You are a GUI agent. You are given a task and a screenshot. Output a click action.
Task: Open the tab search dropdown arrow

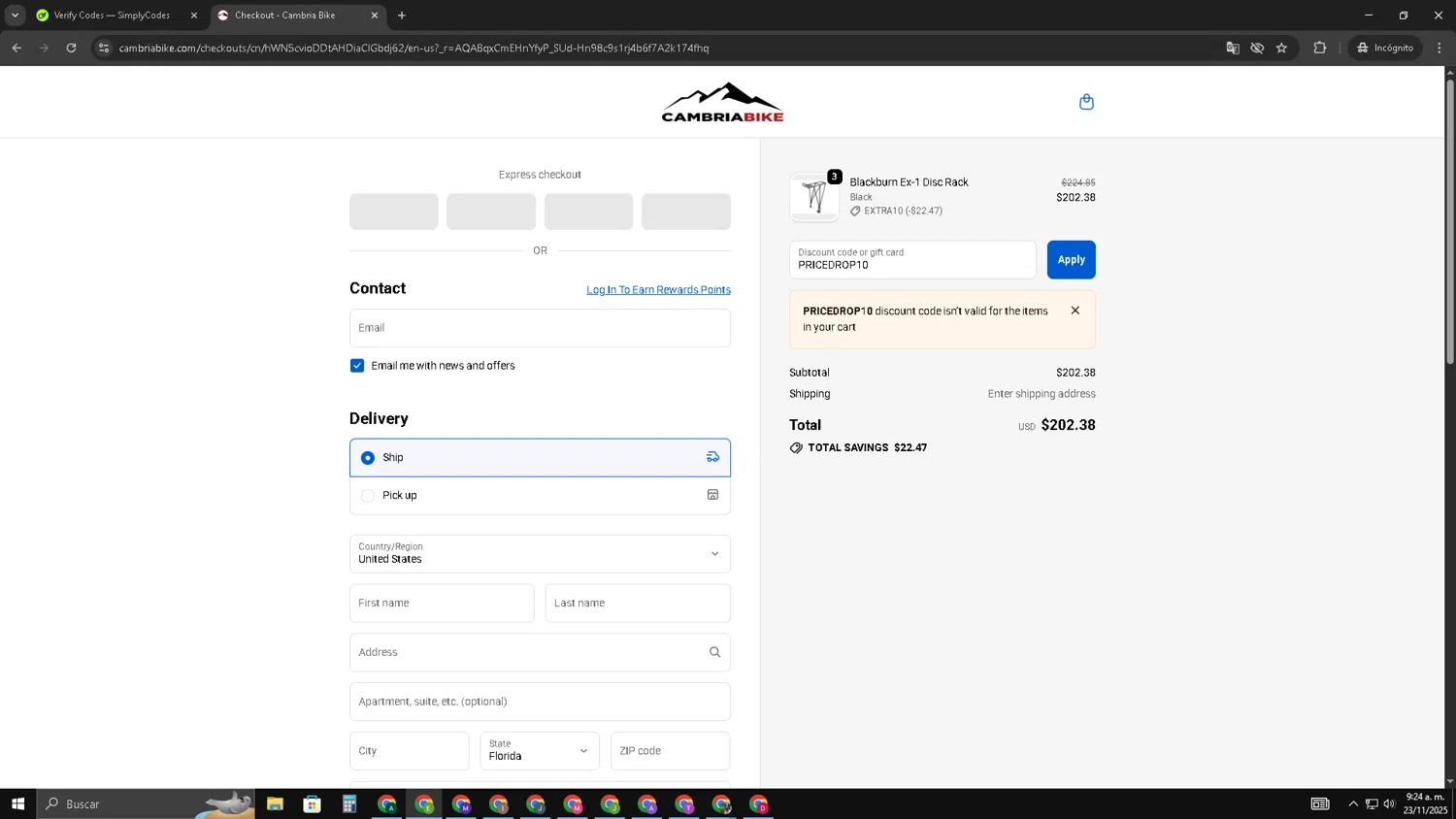[15, 16]
